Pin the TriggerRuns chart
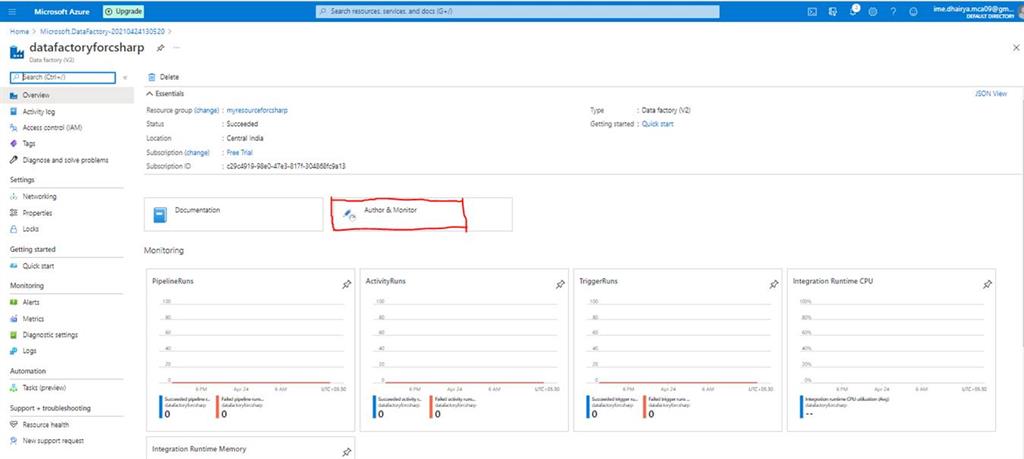This screenshot has height=459, width=1024. tap(773, 285)
